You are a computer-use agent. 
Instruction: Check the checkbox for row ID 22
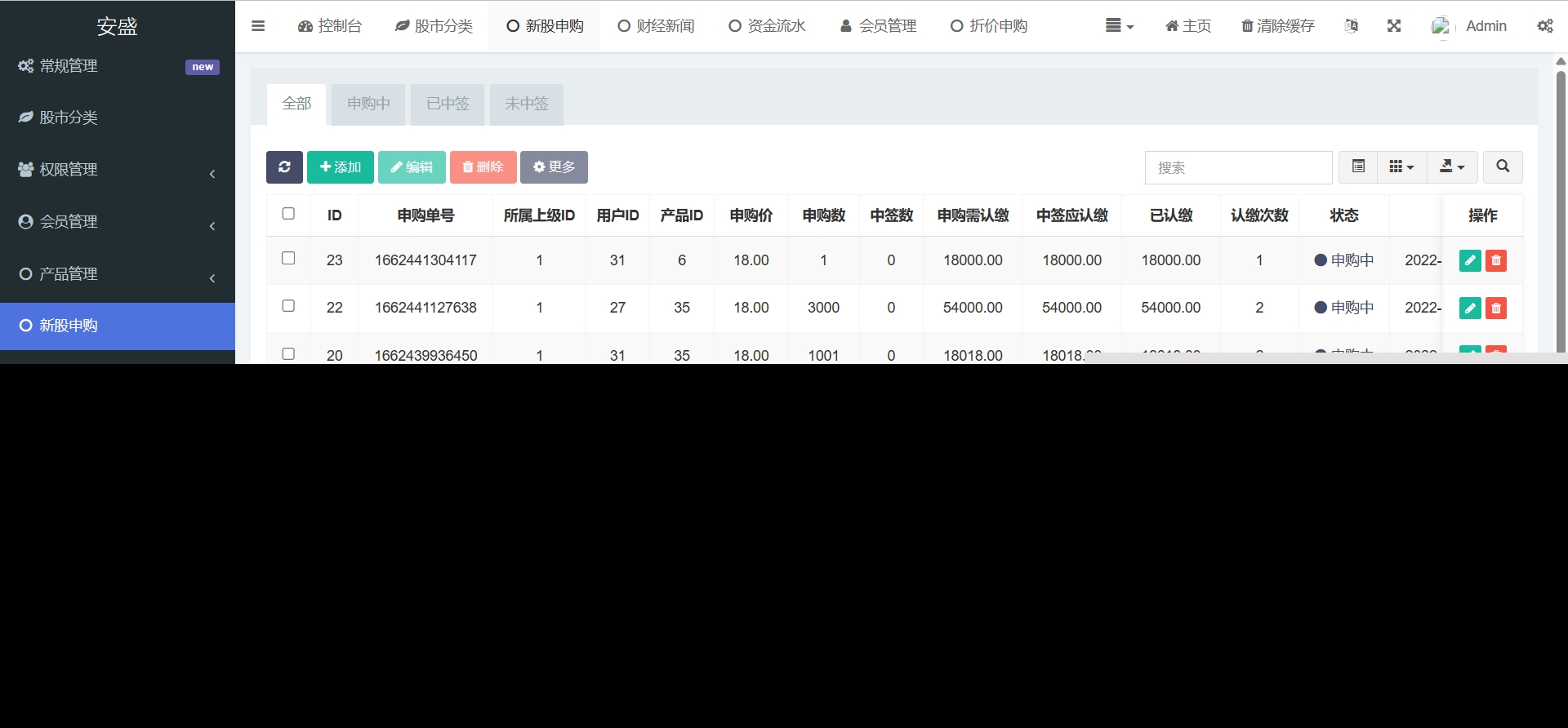click(x=288, y=305)
